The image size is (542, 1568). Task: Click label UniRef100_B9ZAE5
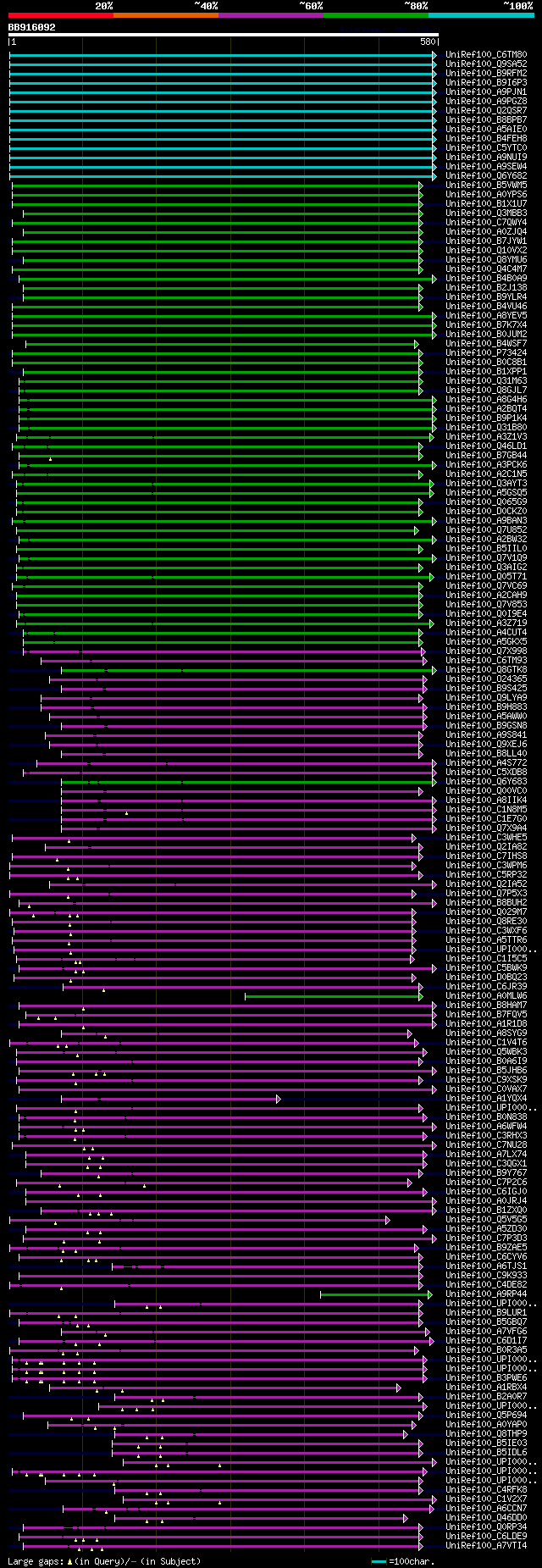486,1248
